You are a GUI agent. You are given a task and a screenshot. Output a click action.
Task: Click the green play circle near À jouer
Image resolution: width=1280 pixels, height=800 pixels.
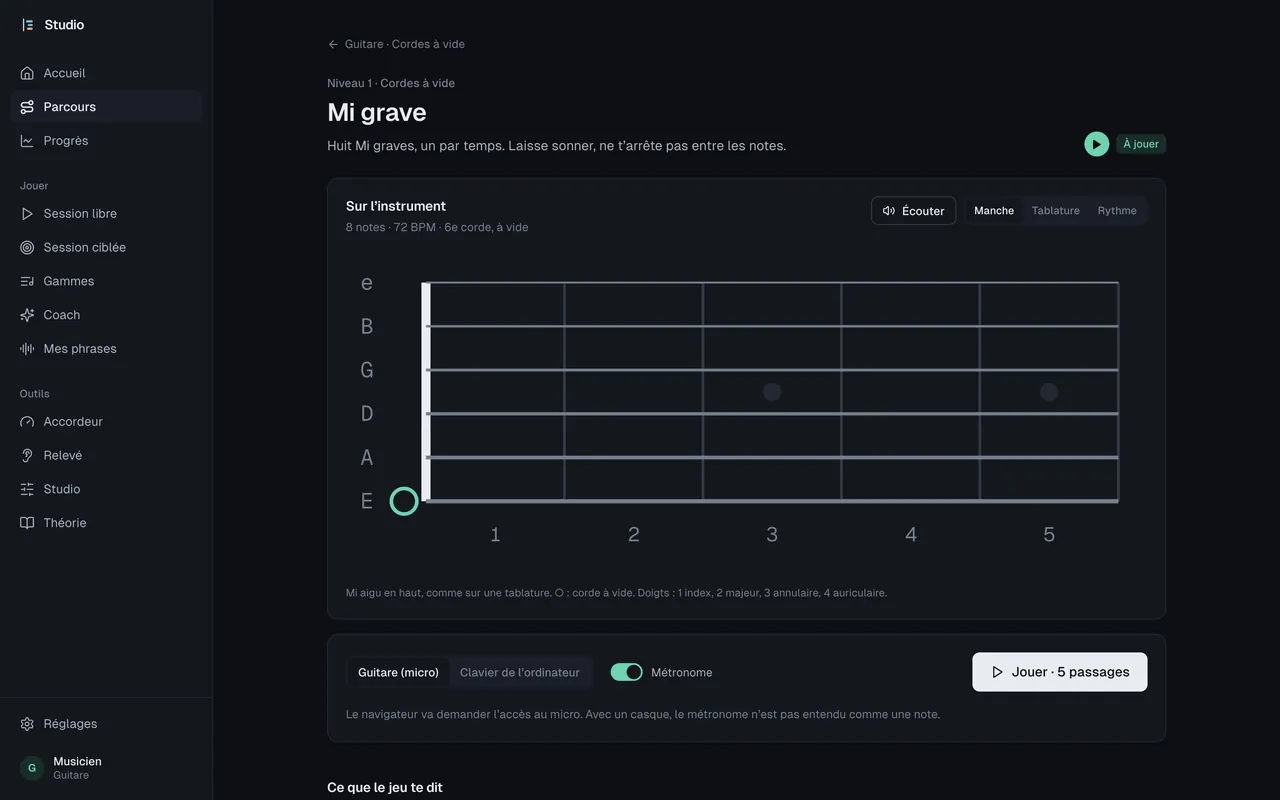pos(1097,144)
